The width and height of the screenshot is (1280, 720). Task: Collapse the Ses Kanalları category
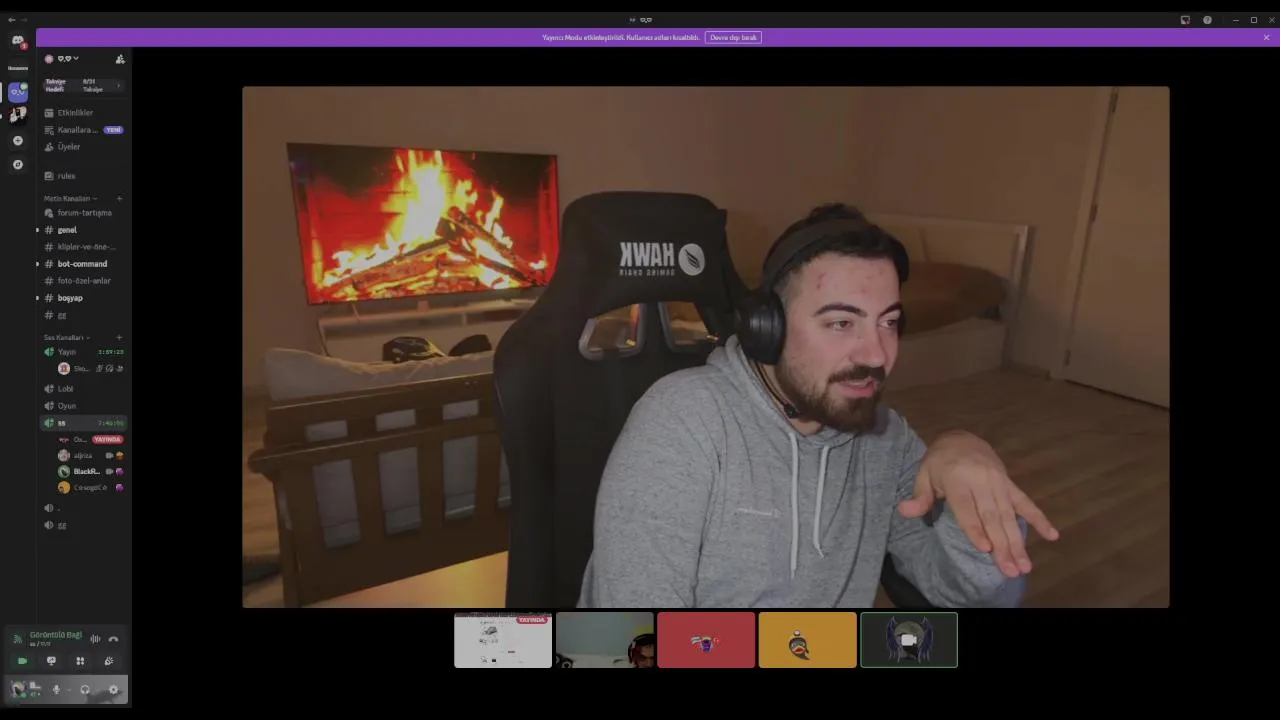(66, 337)
